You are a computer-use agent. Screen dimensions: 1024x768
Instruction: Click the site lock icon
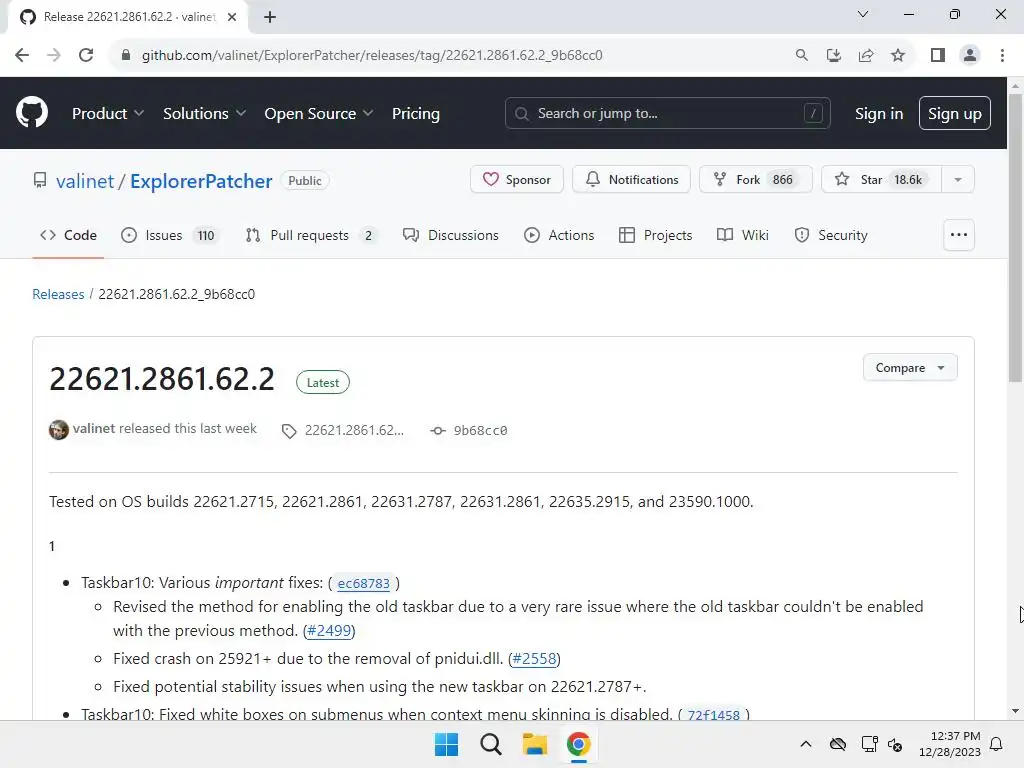[125, 55]
